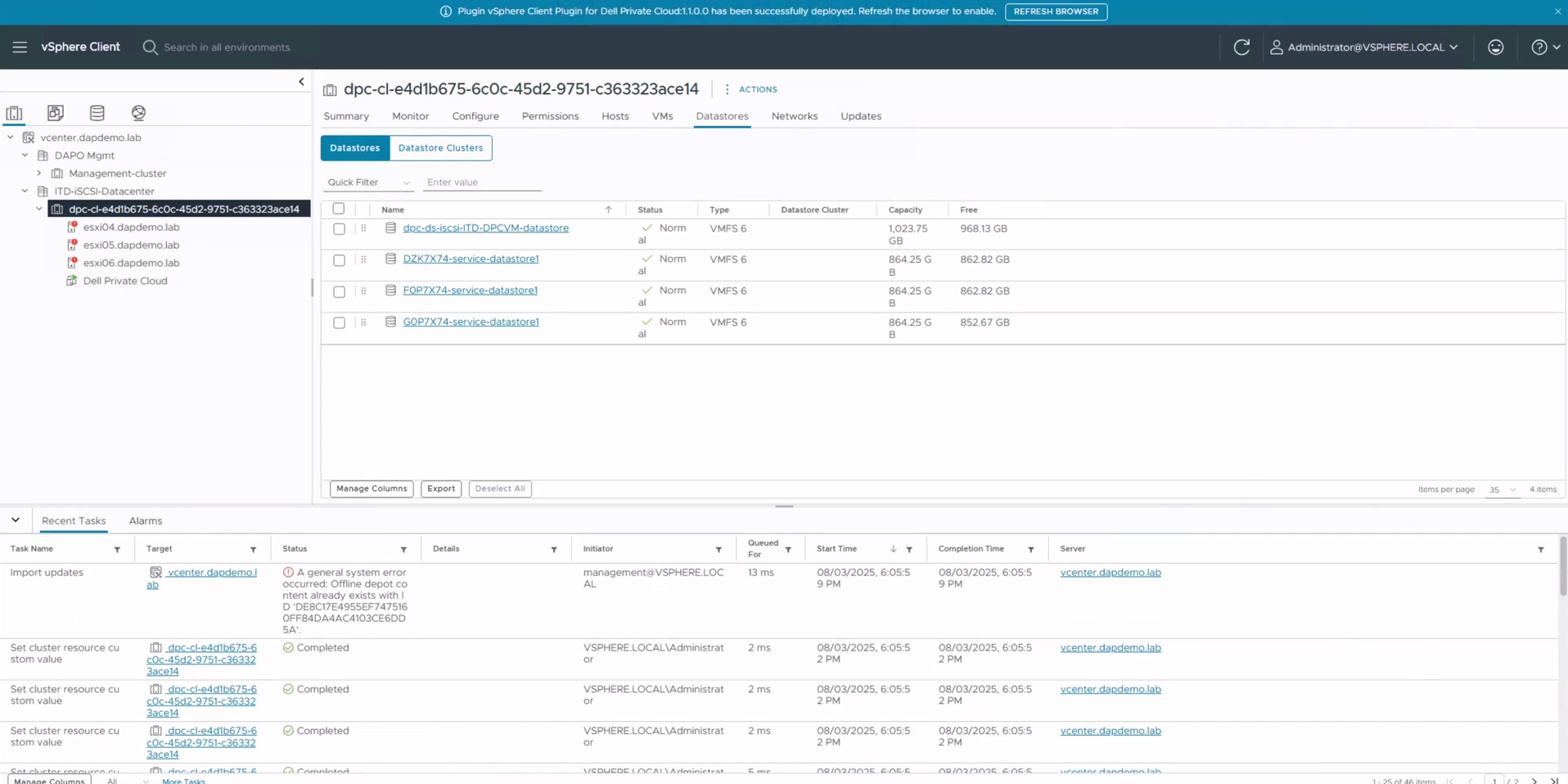
Task: Check the DZK7X74-service-datastore1 row
Action: 339,260
